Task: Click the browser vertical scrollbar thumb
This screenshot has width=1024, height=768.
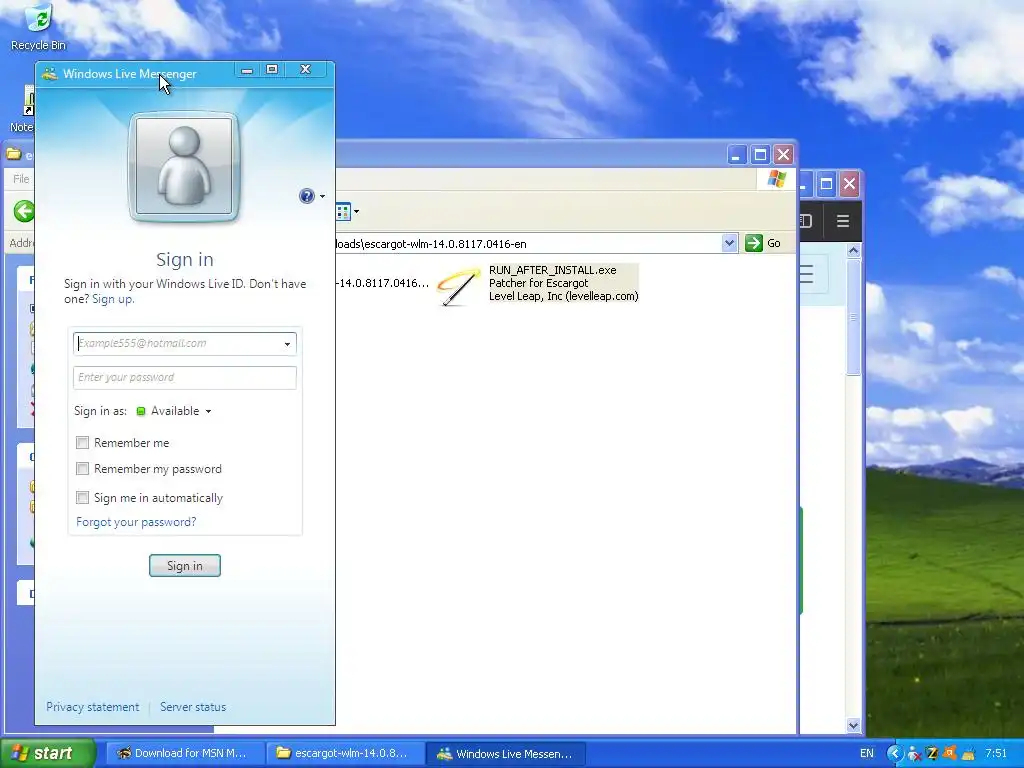Action: tap(853, 317)
